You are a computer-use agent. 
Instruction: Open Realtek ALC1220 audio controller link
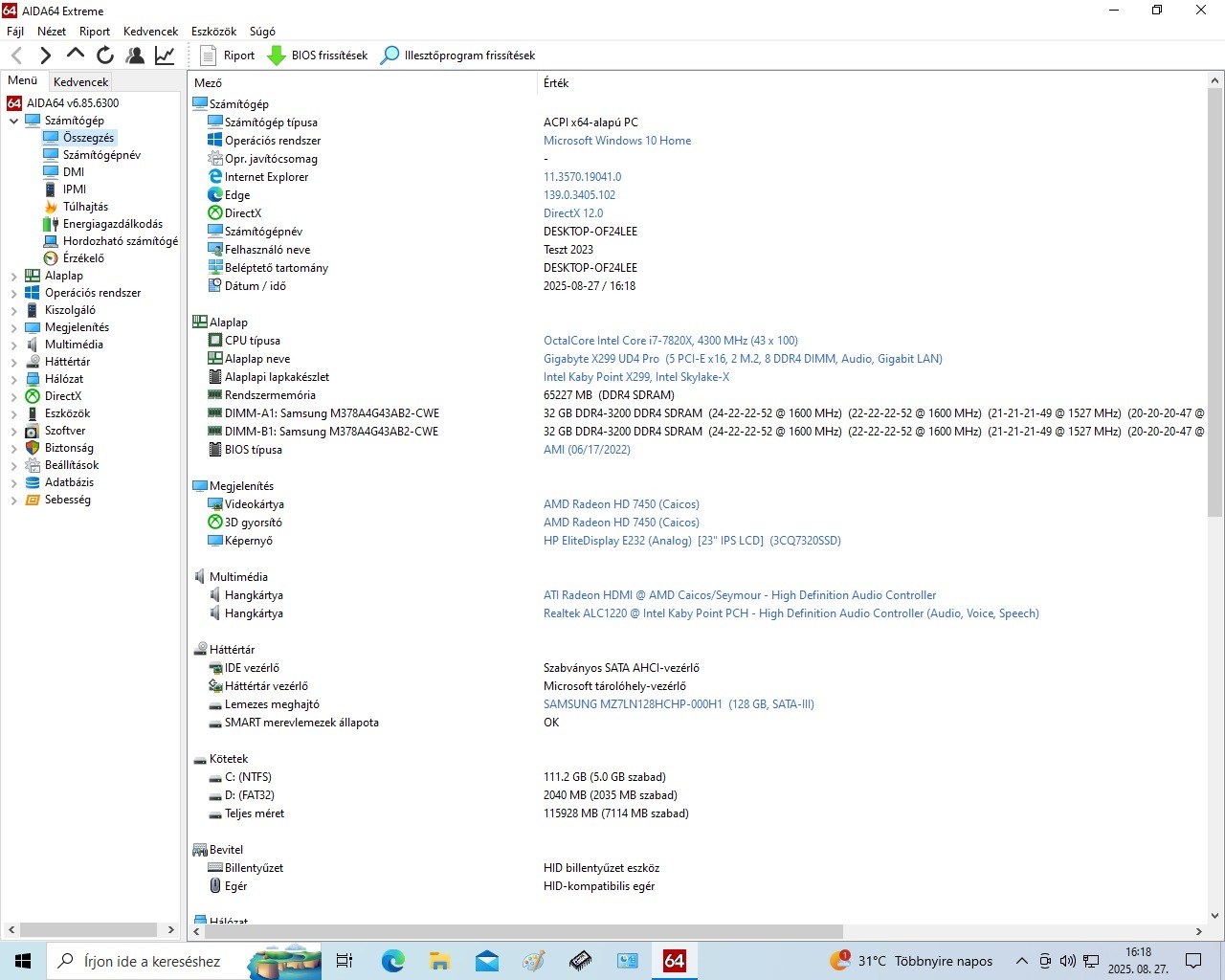(x=791, y=613)
